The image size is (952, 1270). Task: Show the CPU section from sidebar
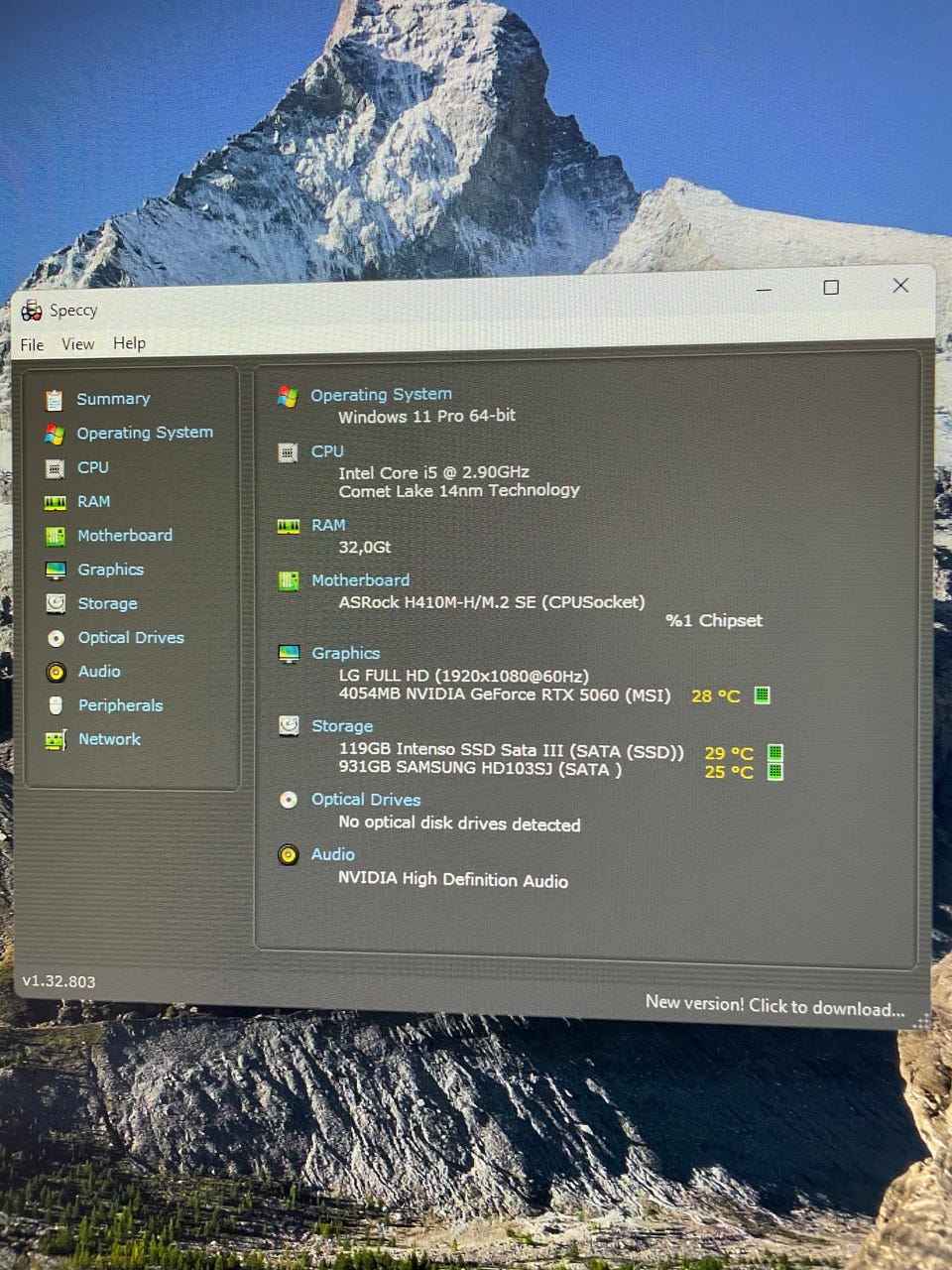click(93, 467)
